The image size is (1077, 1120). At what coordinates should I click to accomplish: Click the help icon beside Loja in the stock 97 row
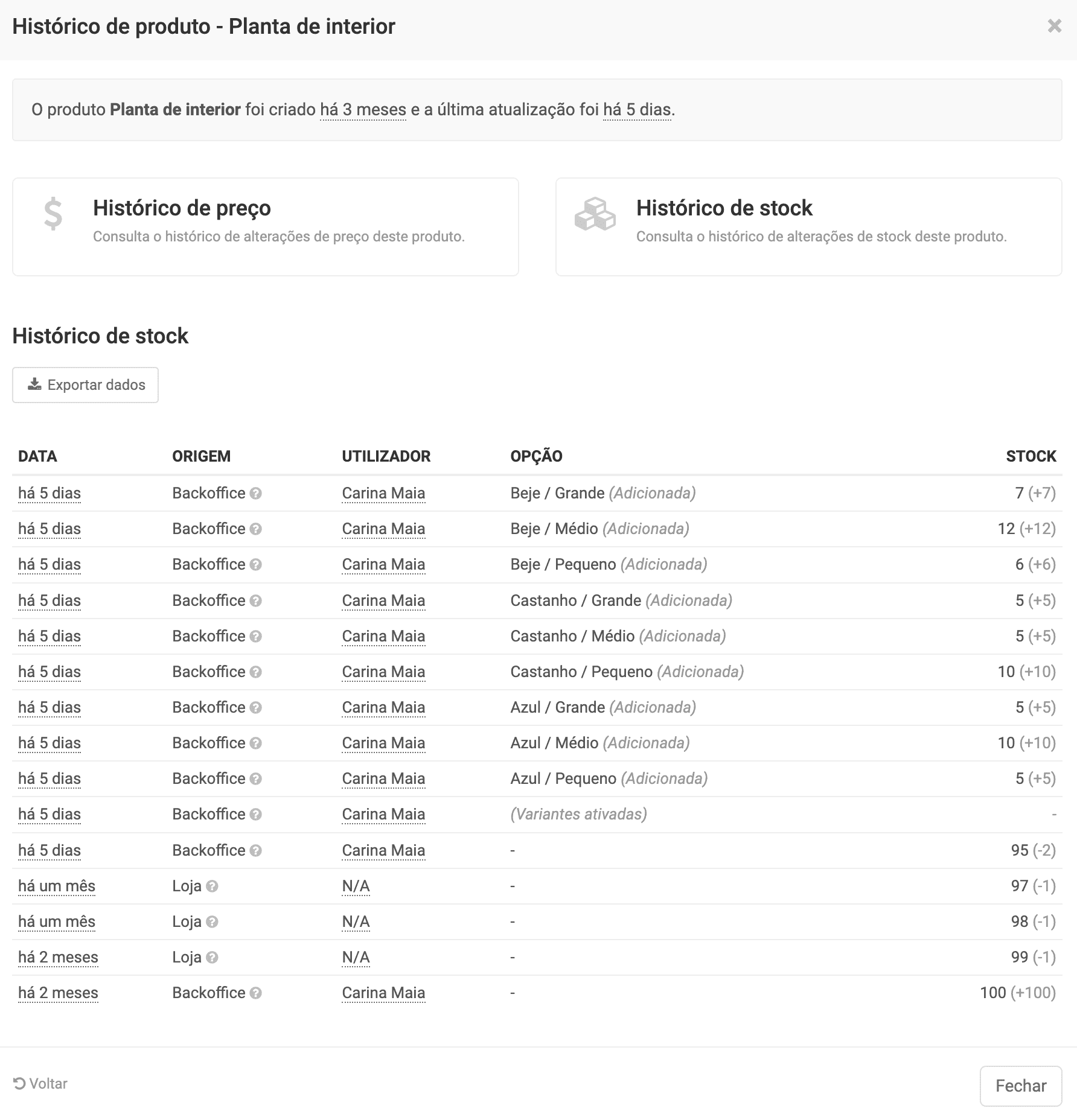click(212, 886)
